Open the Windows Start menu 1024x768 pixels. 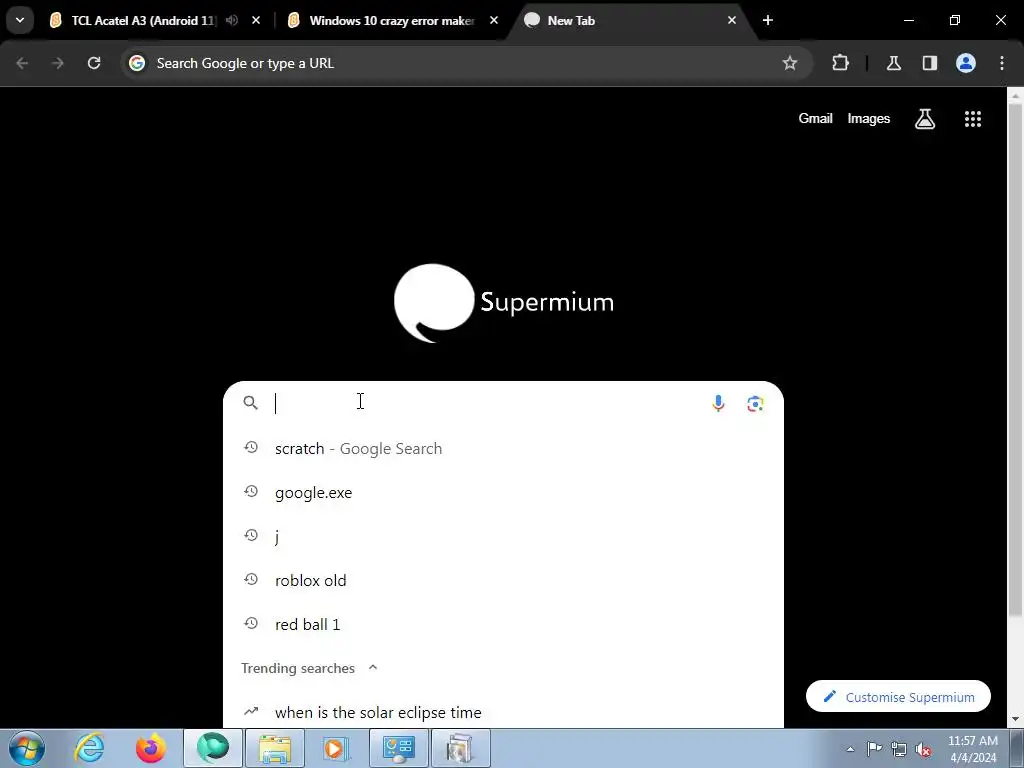(x=27, y=748)
